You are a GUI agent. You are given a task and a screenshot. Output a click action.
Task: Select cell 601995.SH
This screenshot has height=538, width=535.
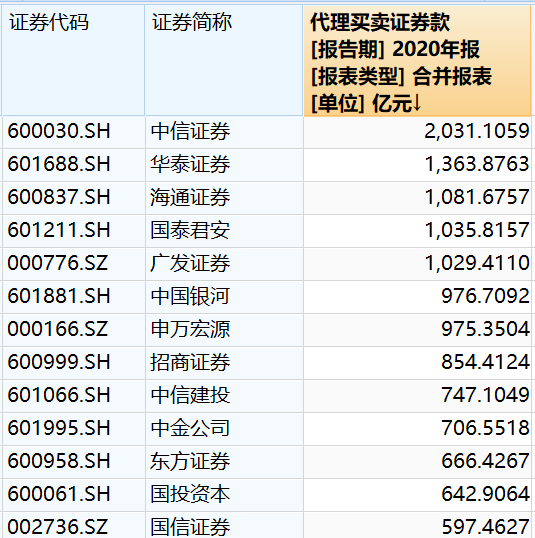(73, 429)
